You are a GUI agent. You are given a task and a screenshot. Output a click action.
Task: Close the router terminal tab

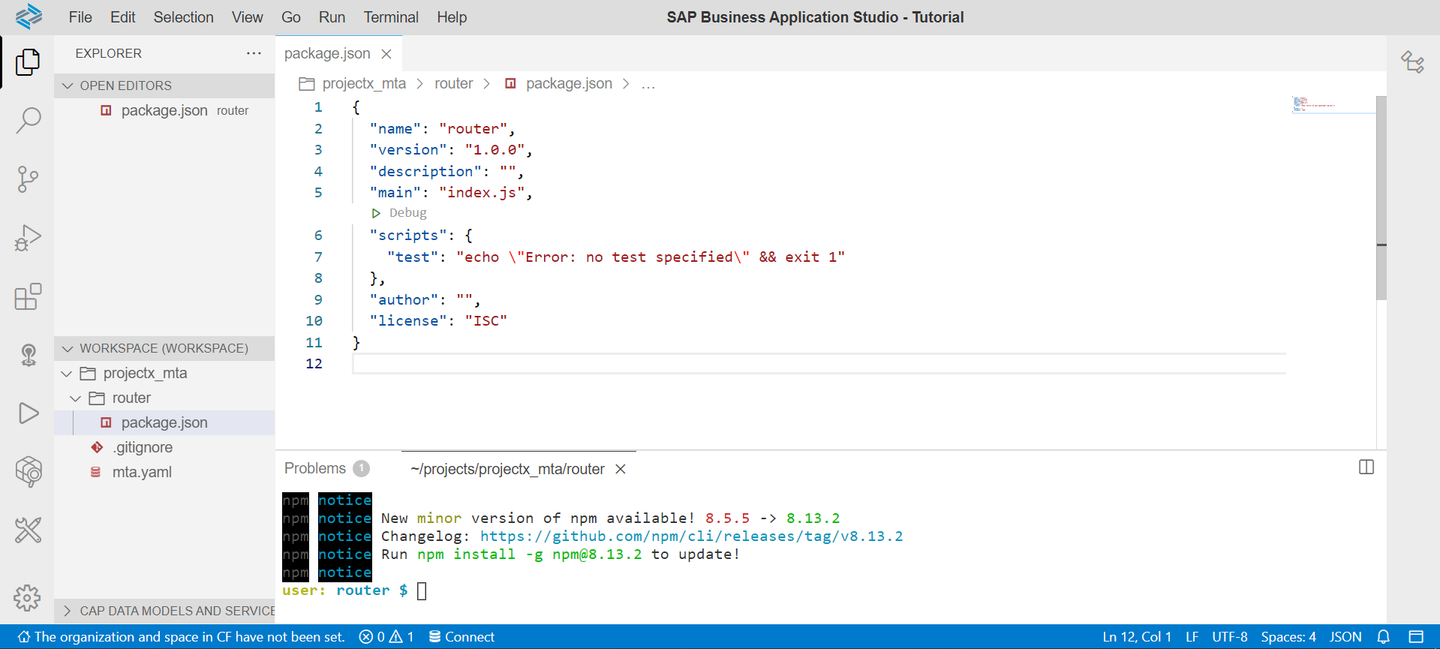[620, 469]
